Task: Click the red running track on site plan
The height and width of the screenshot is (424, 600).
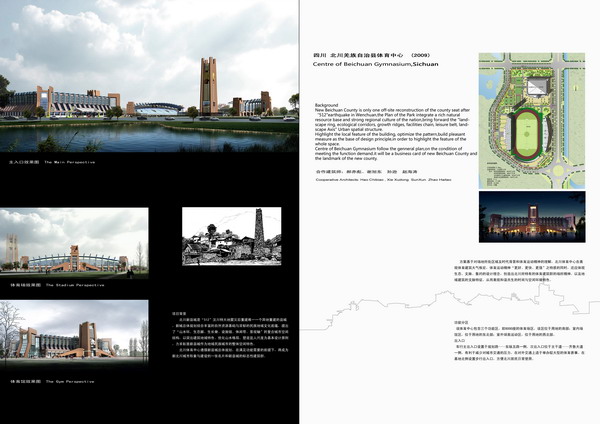Action: [x=527, y=134]
